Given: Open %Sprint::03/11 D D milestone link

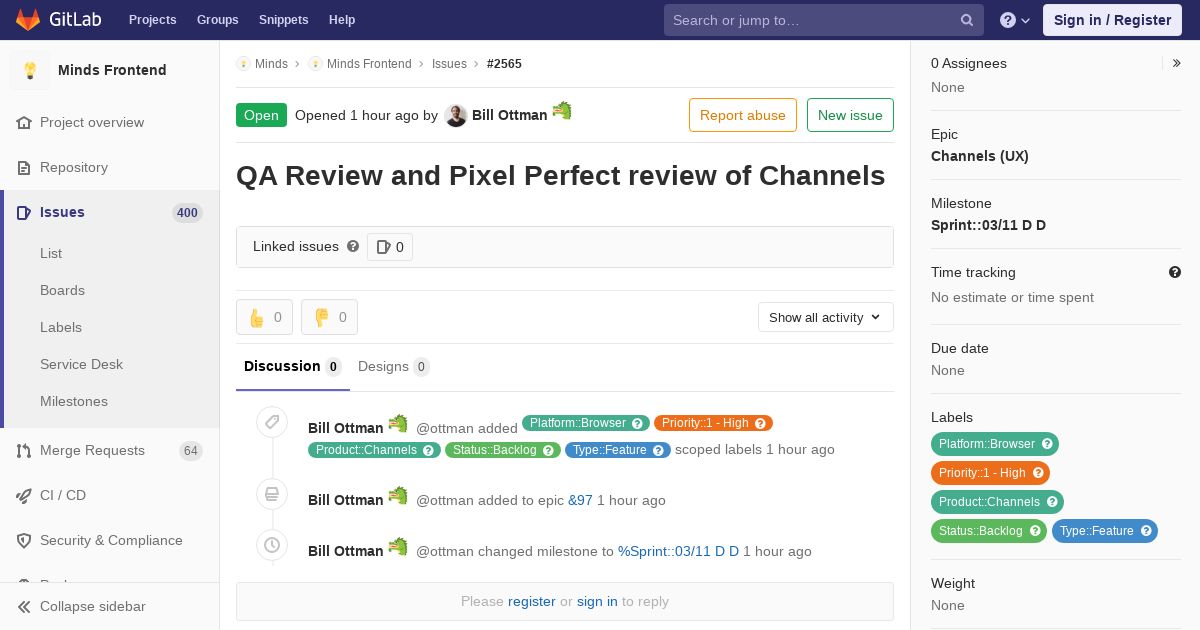Looking at the screenshot, I should point(678,551).
